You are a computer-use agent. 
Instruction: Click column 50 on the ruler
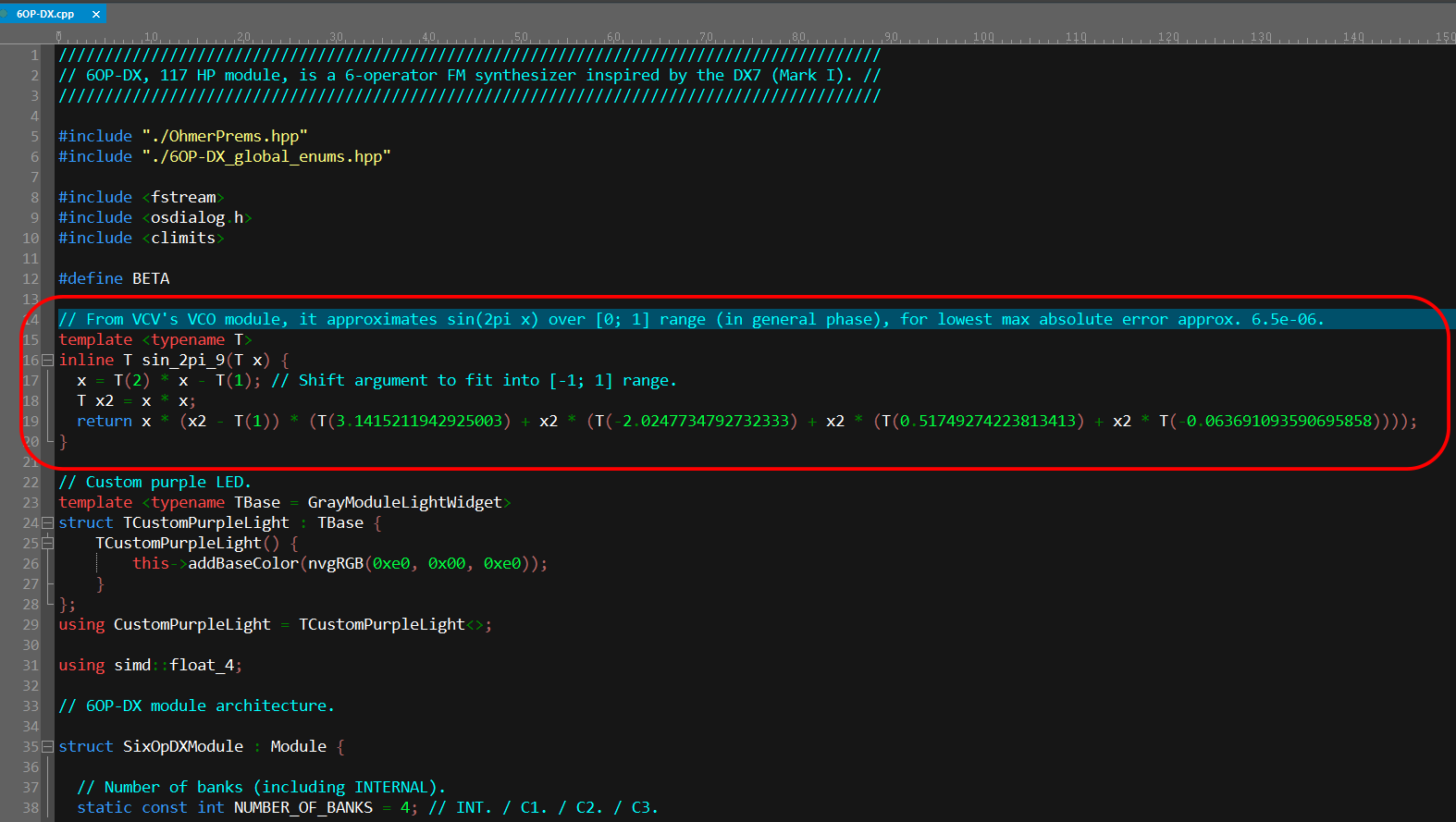[521, 37]
